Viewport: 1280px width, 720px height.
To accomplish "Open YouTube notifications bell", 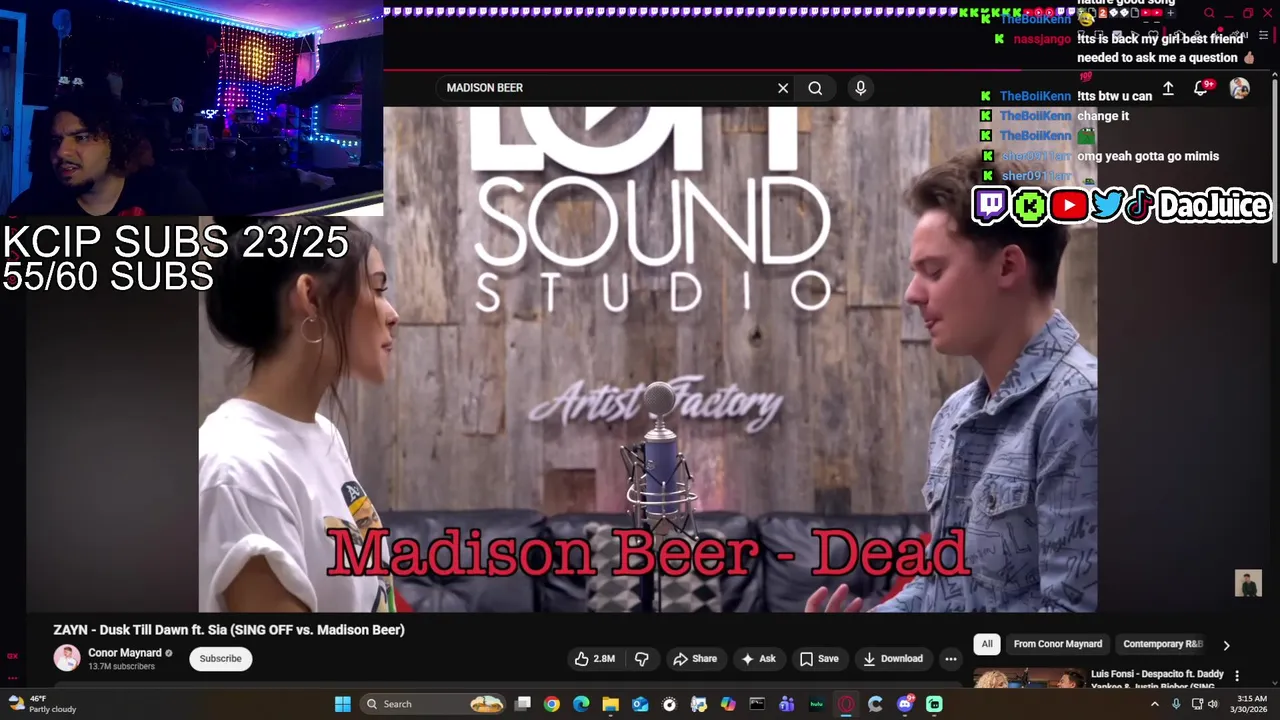I will coord(1201,89).
